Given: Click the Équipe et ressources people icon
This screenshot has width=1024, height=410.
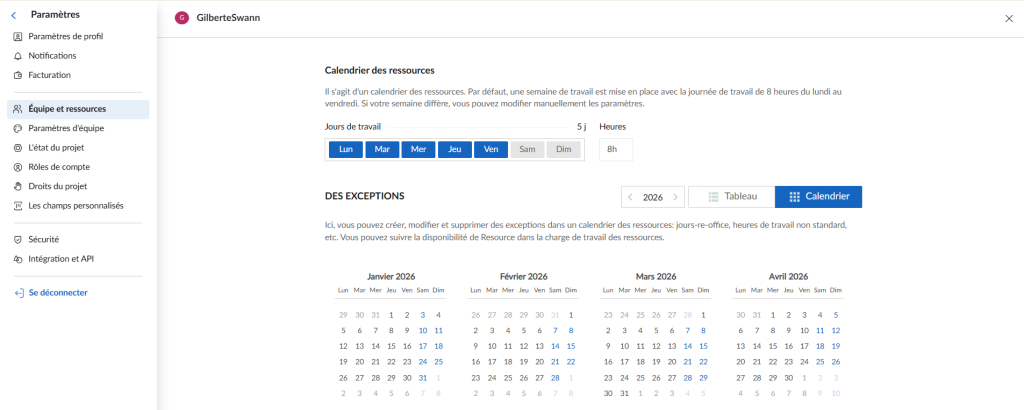Looking at the screenshot, I should point(18,109).
